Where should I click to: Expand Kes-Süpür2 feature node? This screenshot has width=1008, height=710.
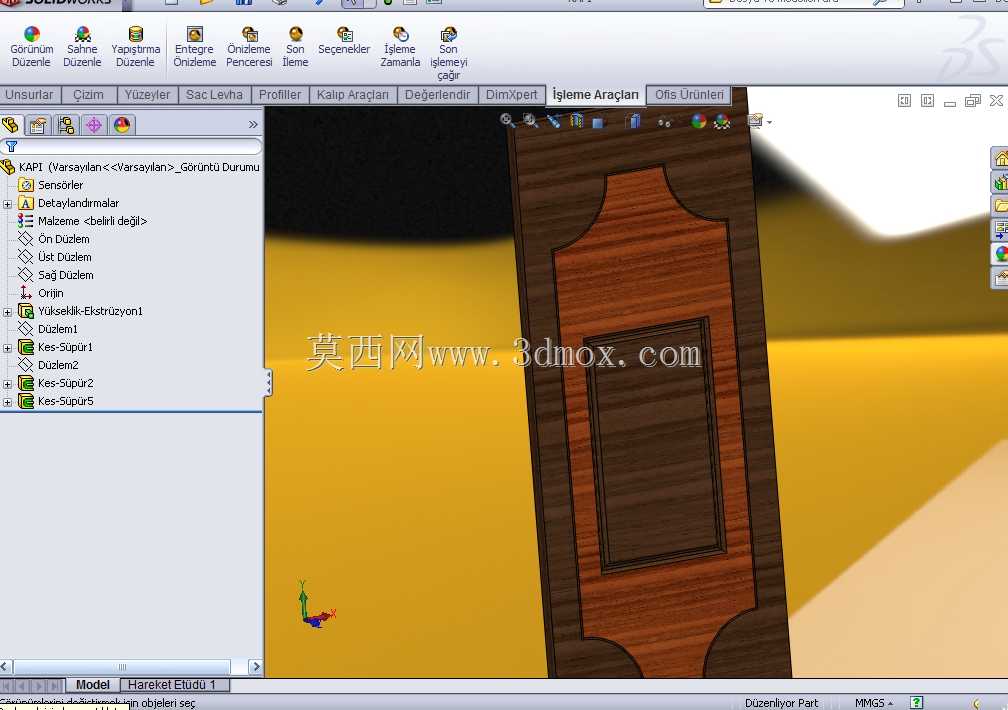pyautogui.click(x=8, y=384)
